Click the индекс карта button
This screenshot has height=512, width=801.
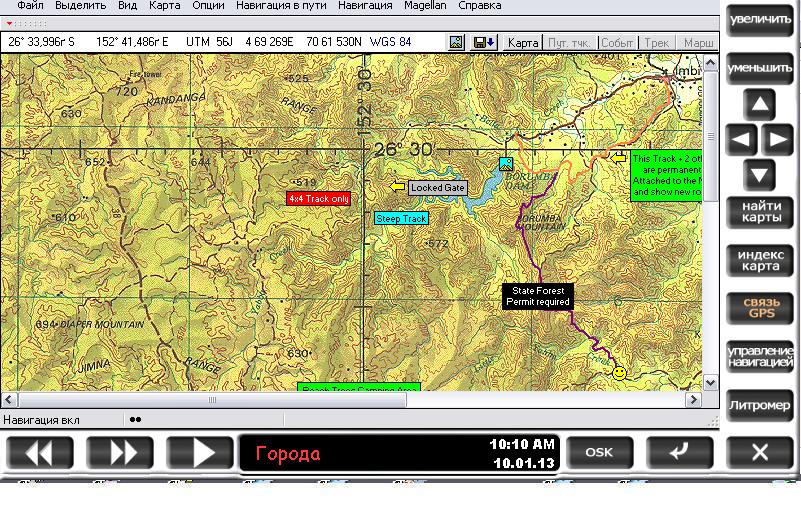coord(760,261)
